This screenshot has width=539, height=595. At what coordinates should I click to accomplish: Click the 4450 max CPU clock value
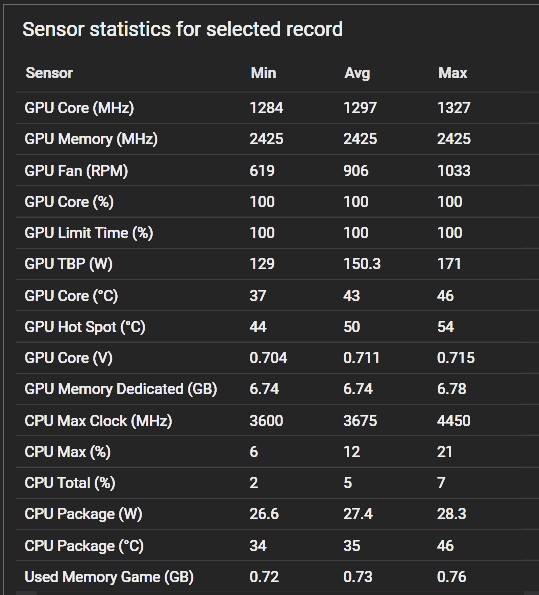tap(454, 420)
